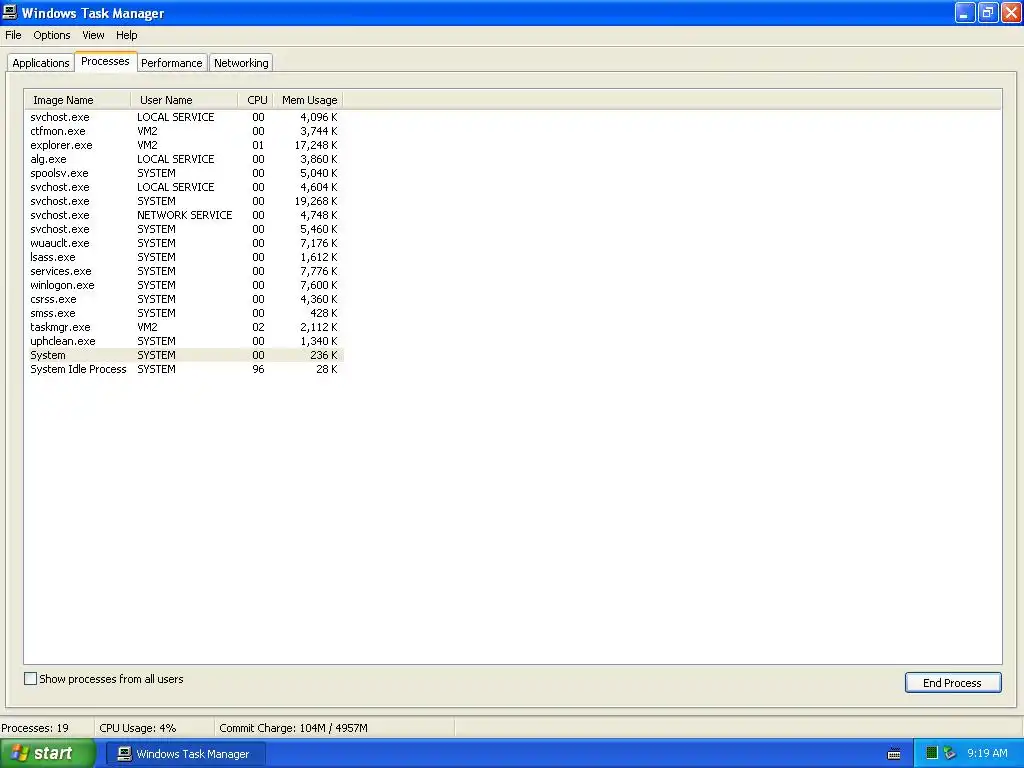Open the Start menu

[48, 754]
